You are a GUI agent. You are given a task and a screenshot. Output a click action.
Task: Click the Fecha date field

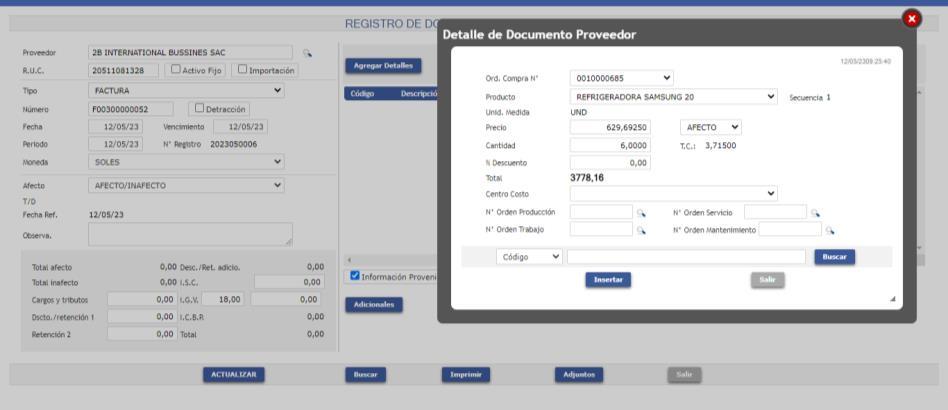[x=115, y=127]
